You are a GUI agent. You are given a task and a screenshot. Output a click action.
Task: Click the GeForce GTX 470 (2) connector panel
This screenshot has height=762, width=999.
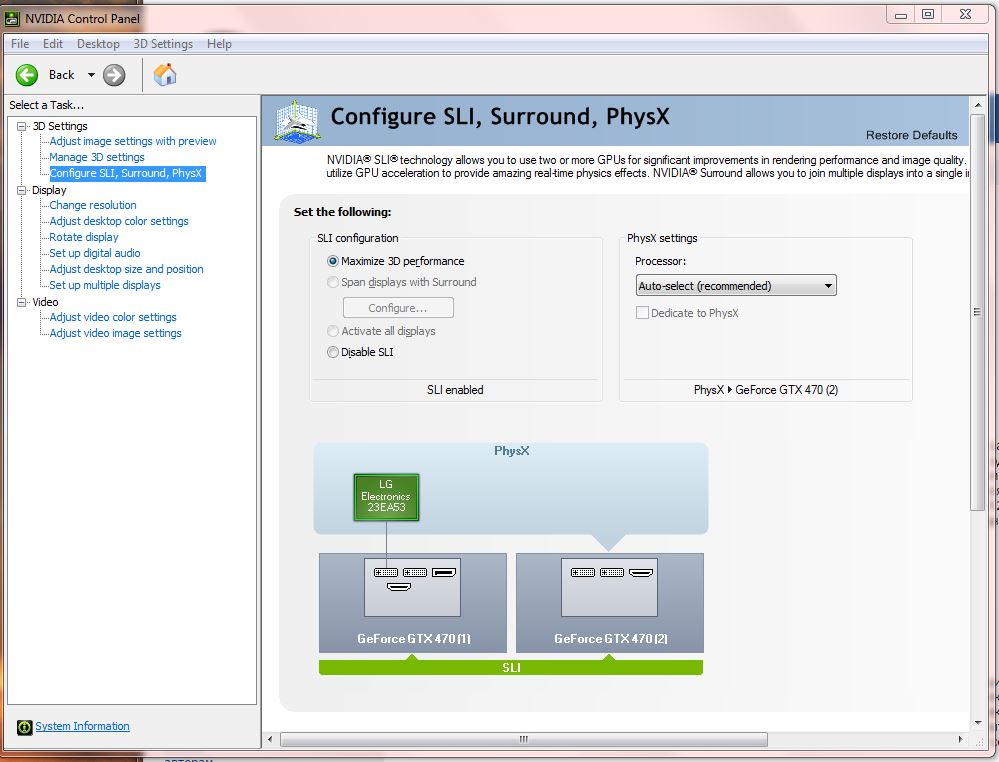click(x=609, y=587)
